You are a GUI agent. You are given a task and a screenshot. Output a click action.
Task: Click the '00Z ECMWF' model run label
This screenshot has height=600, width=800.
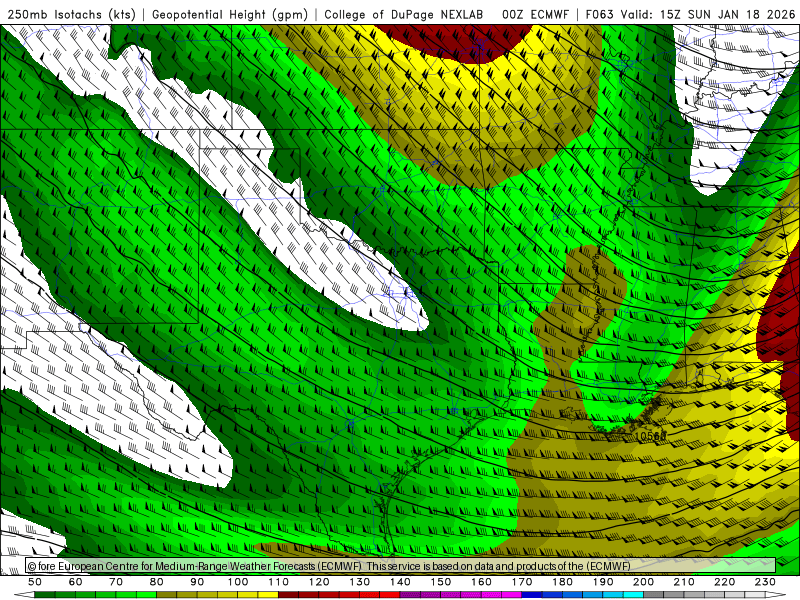(535, 15)
